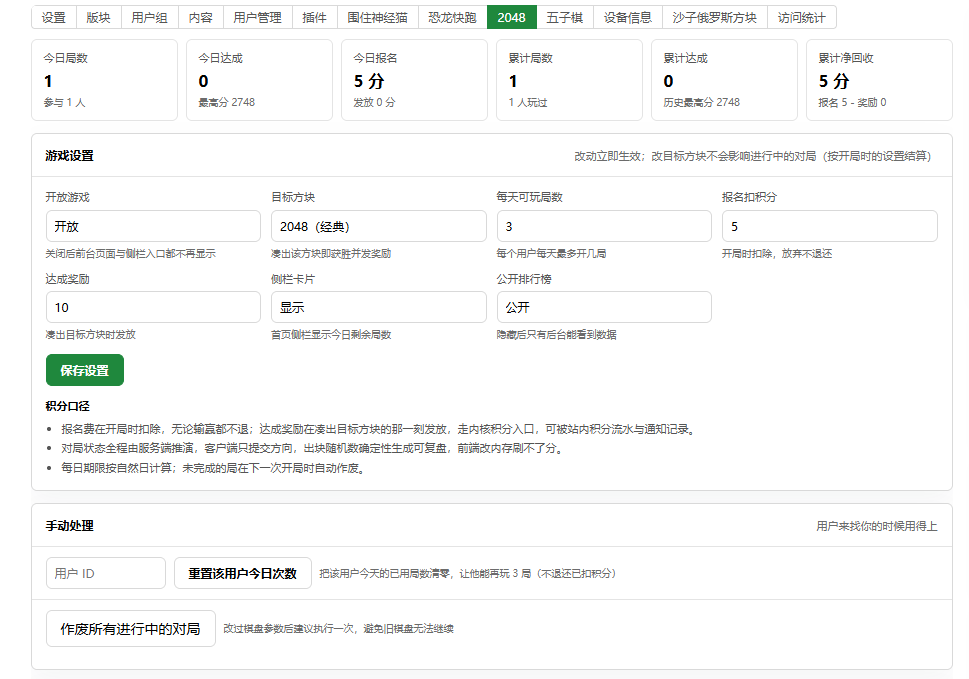Click the hint 凑出该方块即获胜并发奖励

pyautogui.click(x=331, y=253)
